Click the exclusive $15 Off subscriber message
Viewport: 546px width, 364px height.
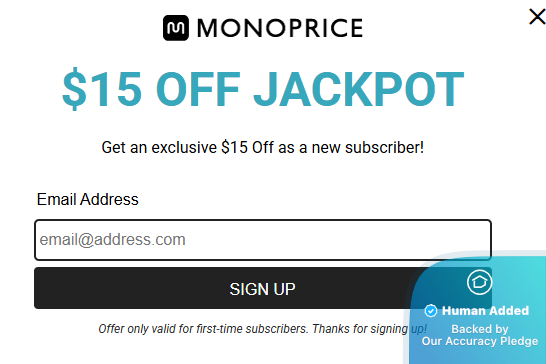[x=263, y=147]
